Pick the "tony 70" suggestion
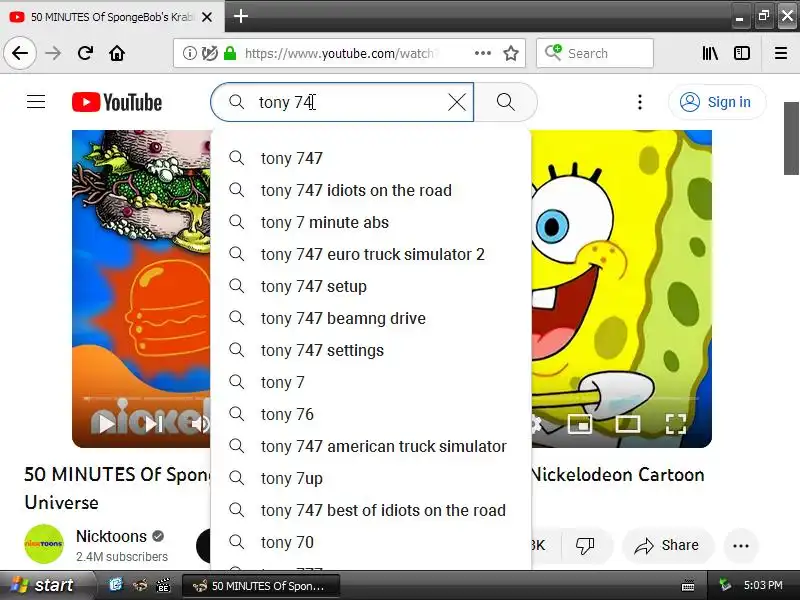 click(371, 542)
